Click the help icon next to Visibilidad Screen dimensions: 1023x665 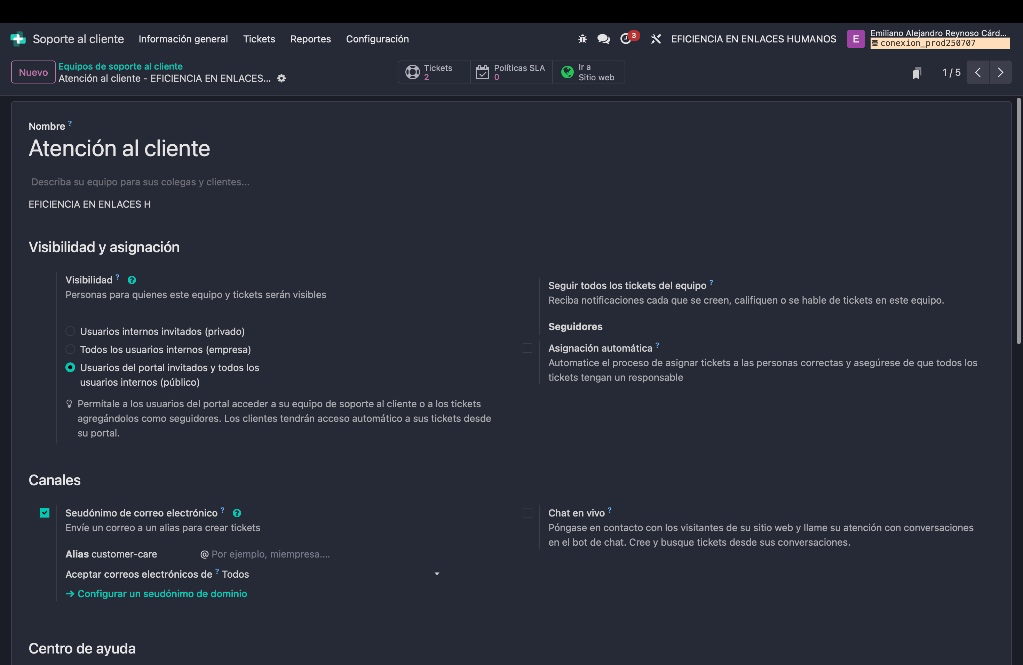tap(132, 280)
